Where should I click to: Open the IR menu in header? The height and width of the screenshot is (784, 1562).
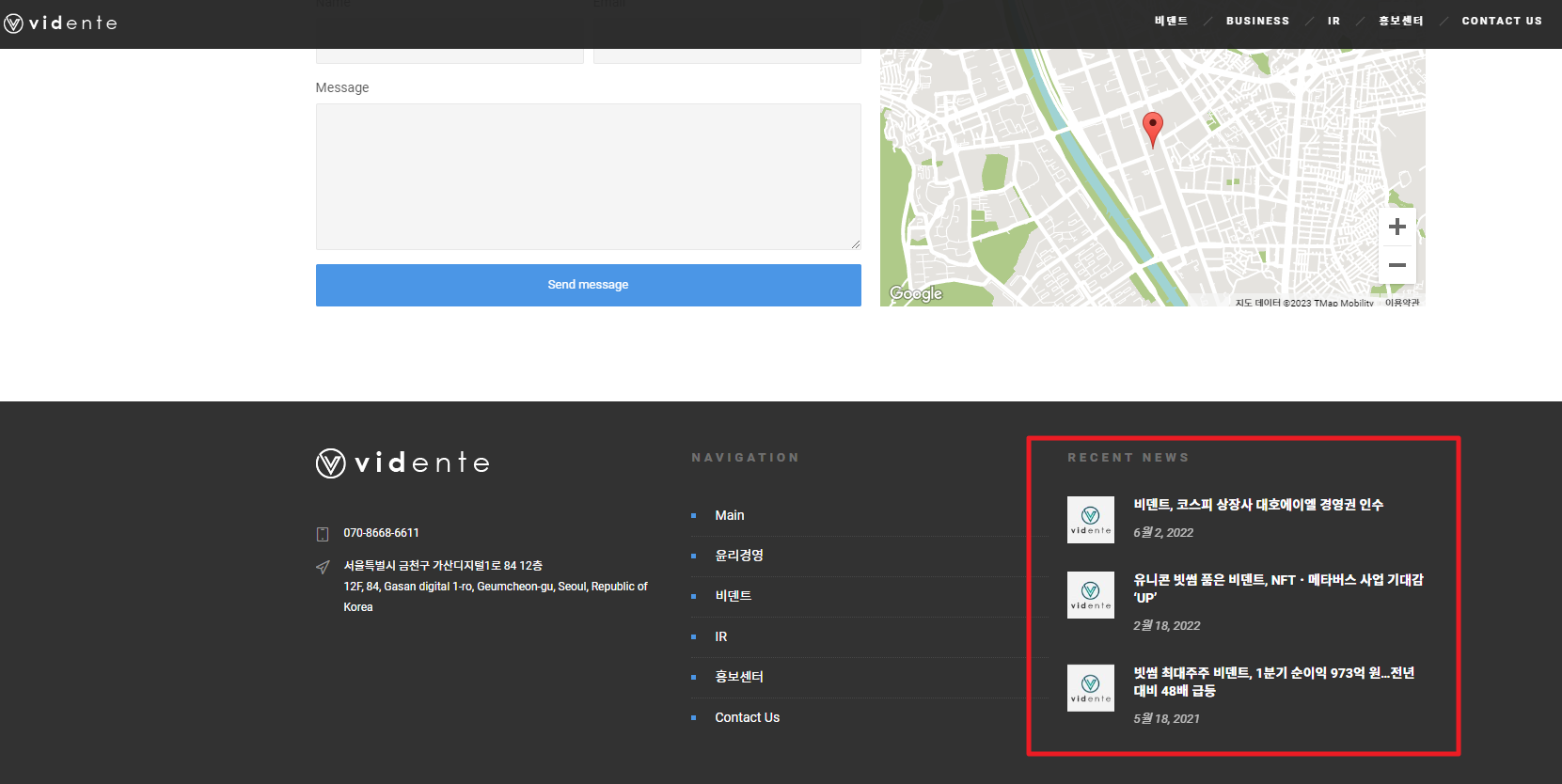click(1333, 21)
